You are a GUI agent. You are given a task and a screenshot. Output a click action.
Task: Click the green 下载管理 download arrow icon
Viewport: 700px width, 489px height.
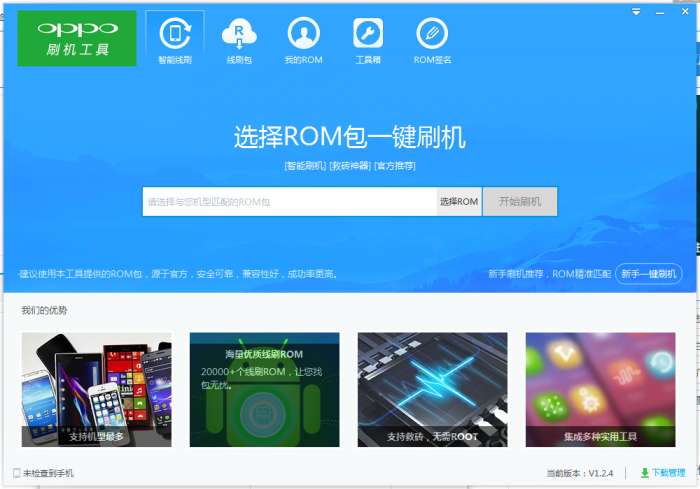(x=645, y=473)
